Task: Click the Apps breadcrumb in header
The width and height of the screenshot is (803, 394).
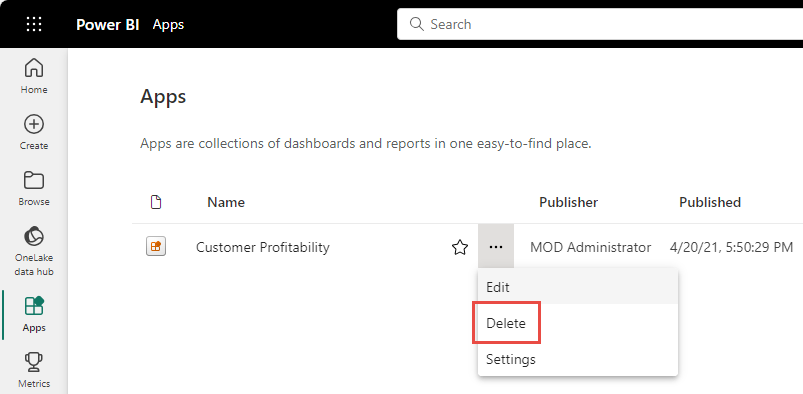Action: click(x=168, y=25)
